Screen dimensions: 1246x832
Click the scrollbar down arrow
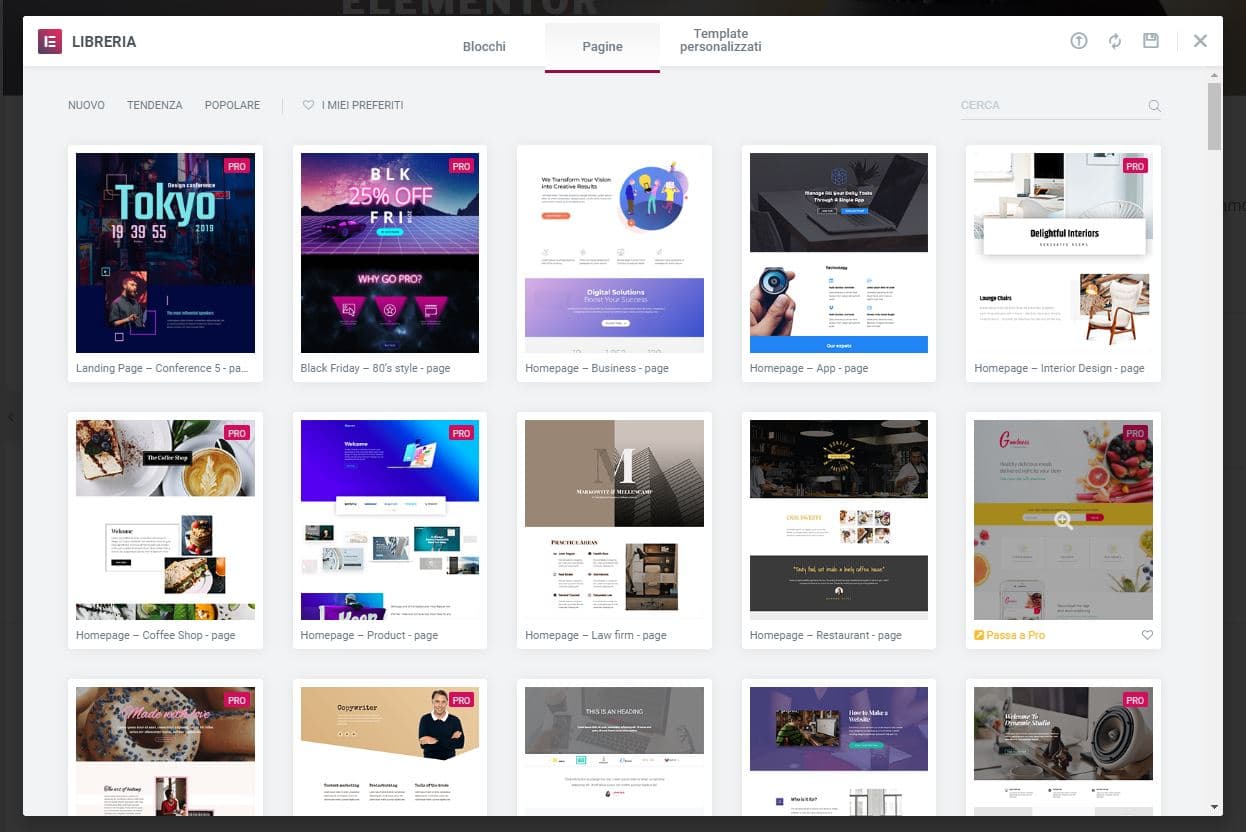pyautogui.click(x=1214, y=807)
